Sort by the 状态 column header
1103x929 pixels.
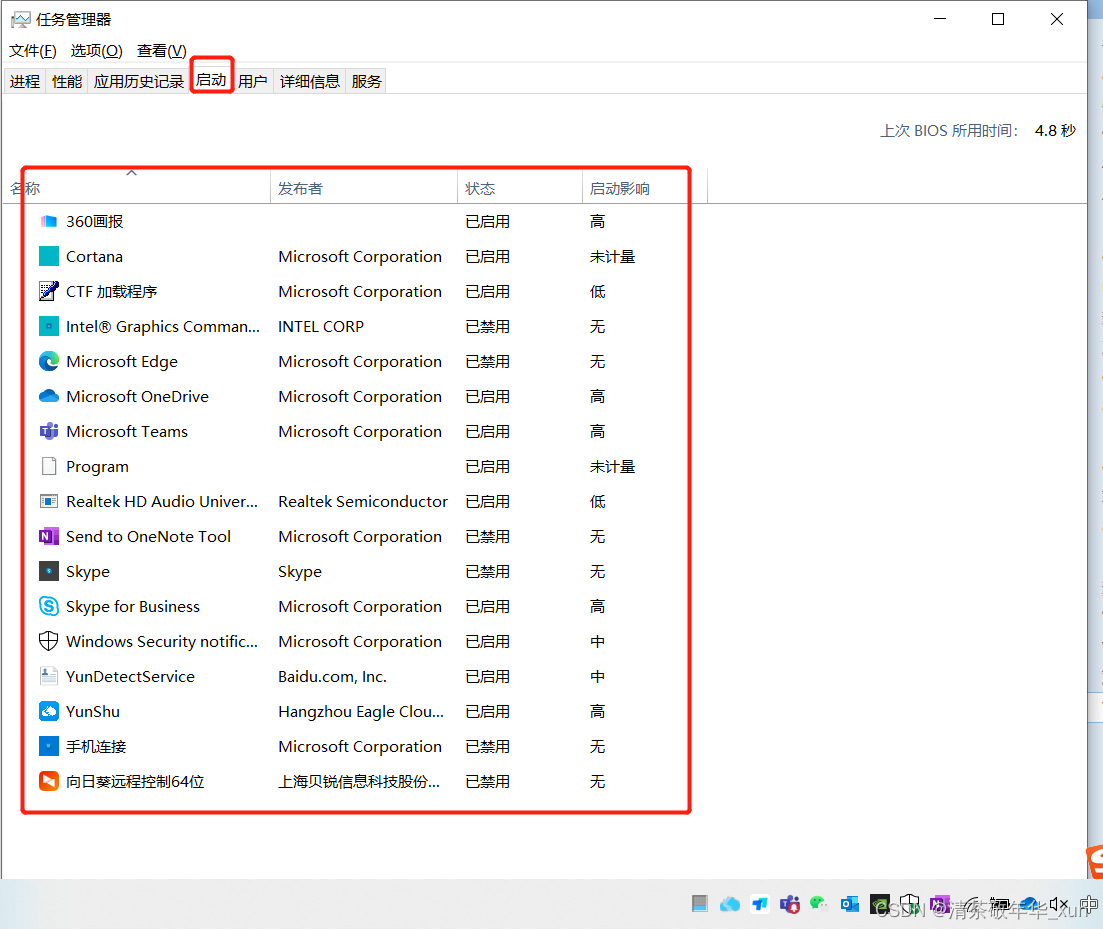(x=520, y=188)
